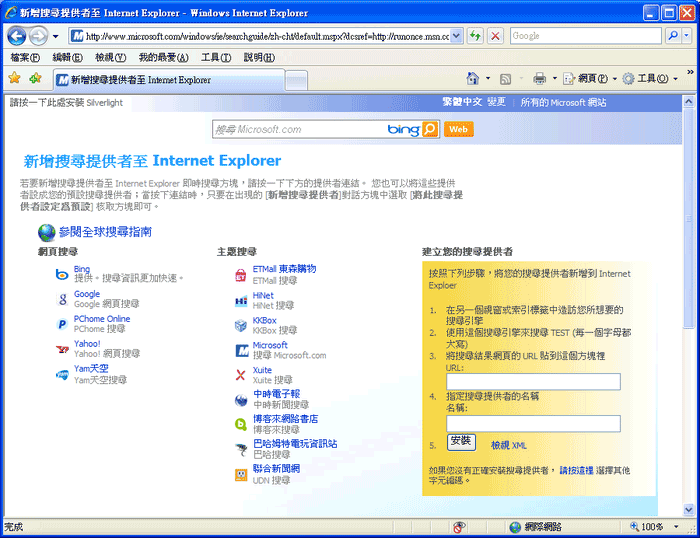Open the 工具(O) gear toolbar menu
700x538 pixels.
click(x=650, y=79)
